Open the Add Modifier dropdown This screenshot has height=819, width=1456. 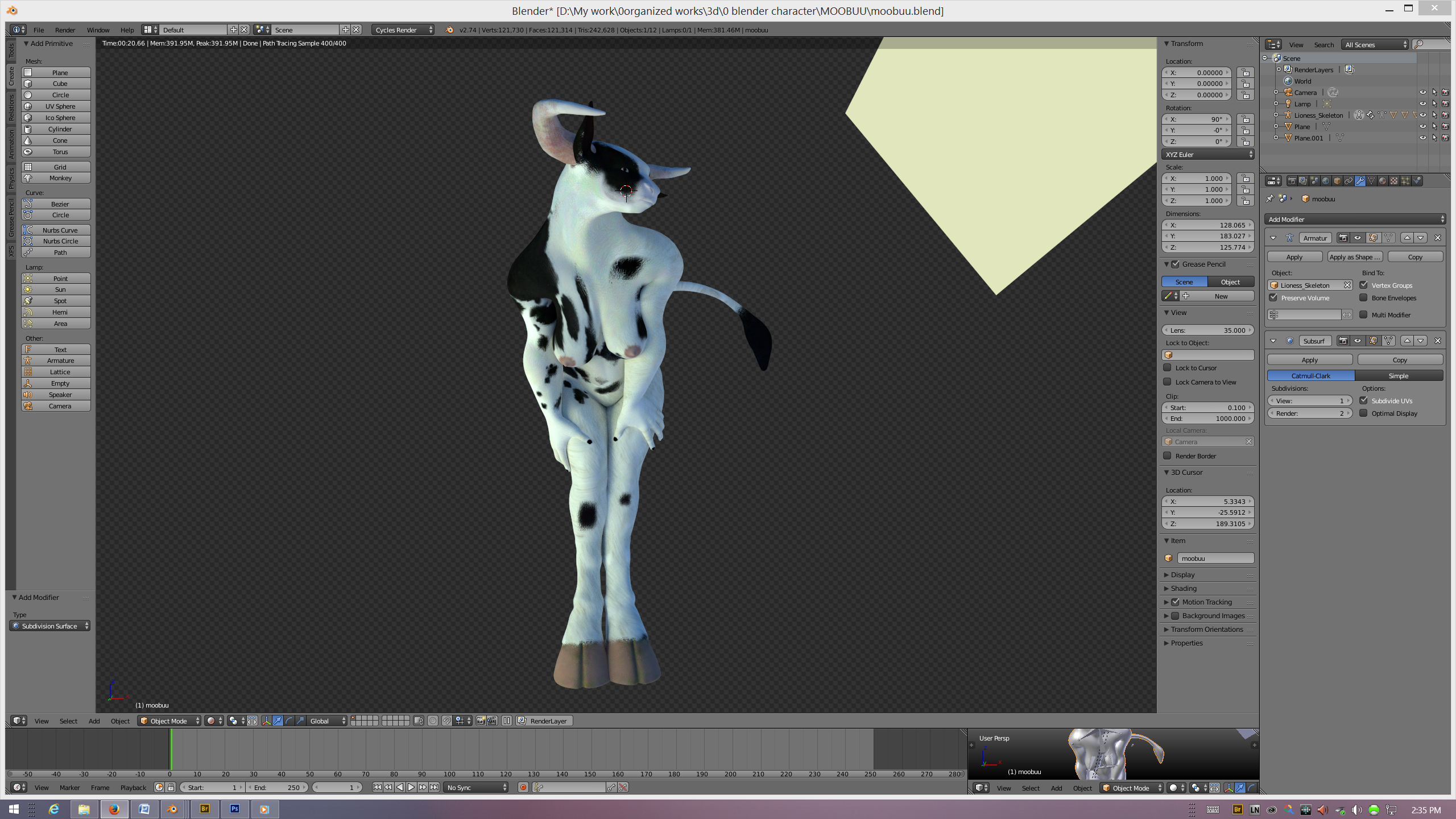tap(1355, 220)
